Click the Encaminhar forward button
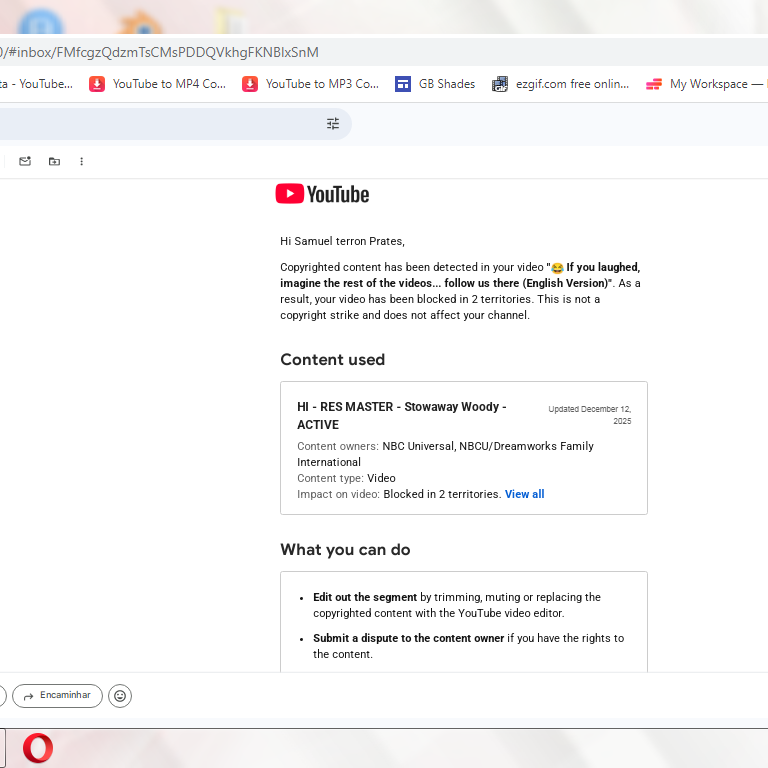The width and height of the screenshot is (768, 768). click(x=57, y=696)
